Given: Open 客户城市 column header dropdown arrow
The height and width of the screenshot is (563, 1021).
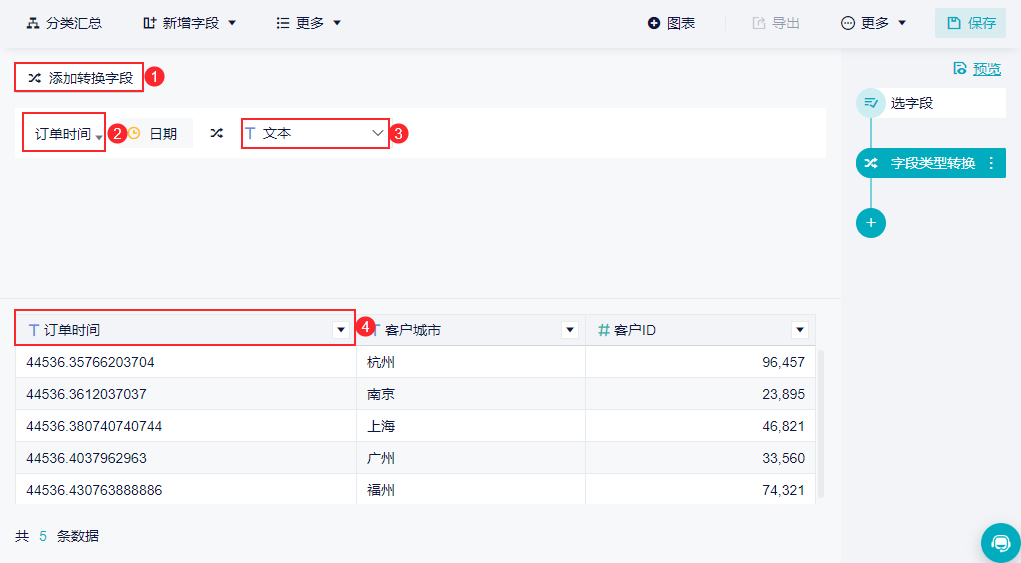Looking at the screenshot, I should click(570, 330).
